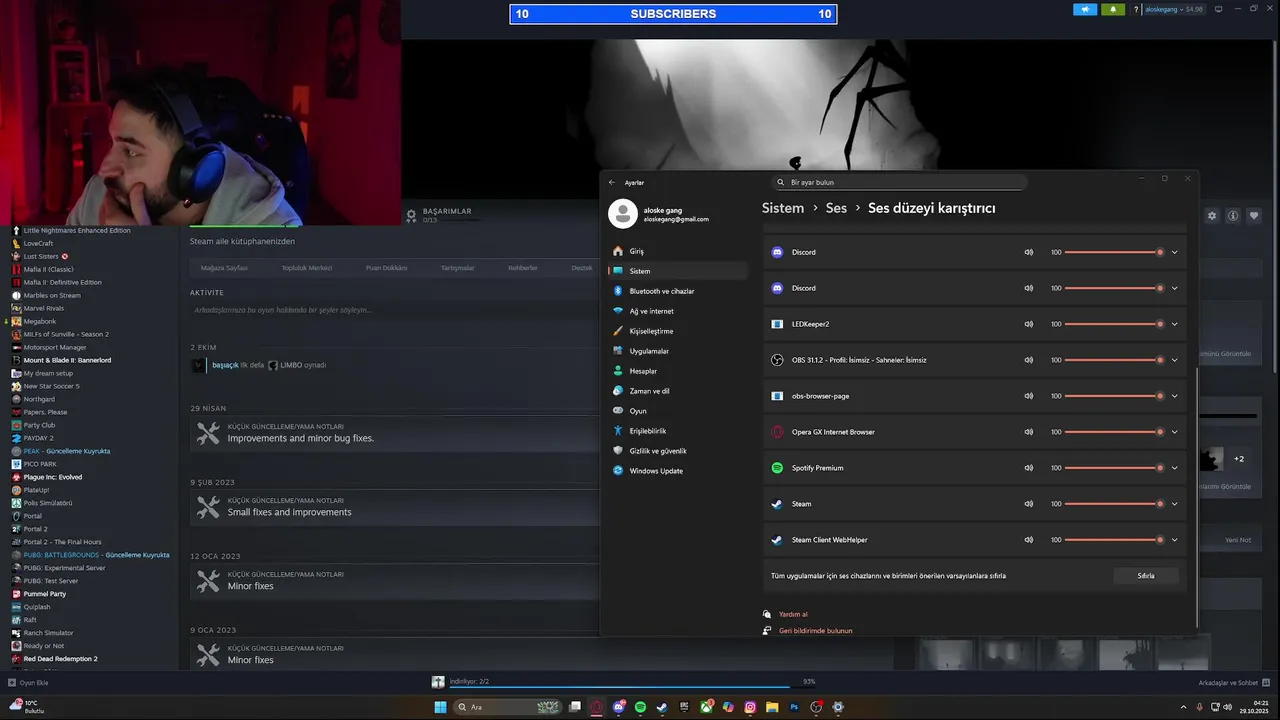Screen dimensions: 1280x720
Task: Open Xbox app from the taskbar
Action: [x=707, y=707]
